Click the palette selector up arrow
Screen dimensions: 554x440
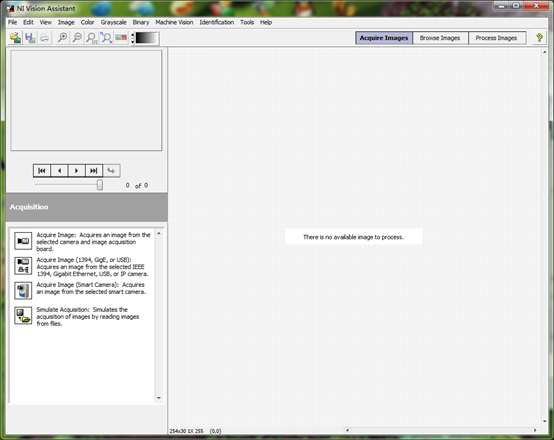tap(132, 35)
